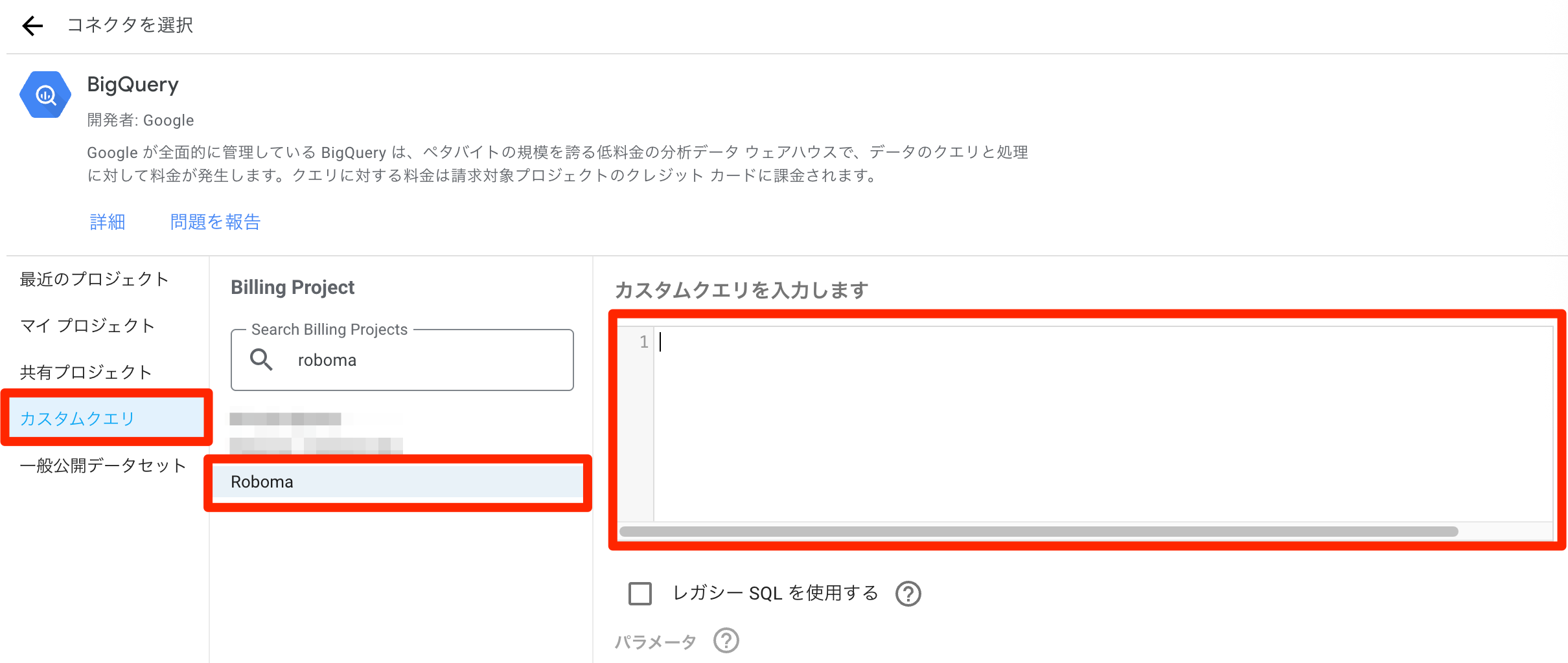Select the Roboma billing project
Image resolution: width=1568 pixels, height=663 pixels.
pyautogui.click(x=397, y=482)
